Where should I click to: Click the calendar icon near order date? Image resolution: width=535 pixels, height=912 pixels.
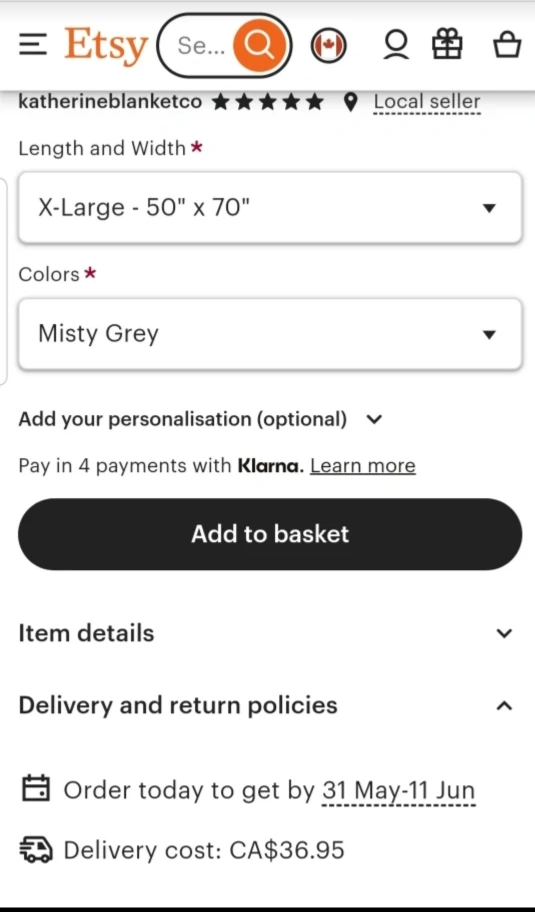tap(35, 789)
